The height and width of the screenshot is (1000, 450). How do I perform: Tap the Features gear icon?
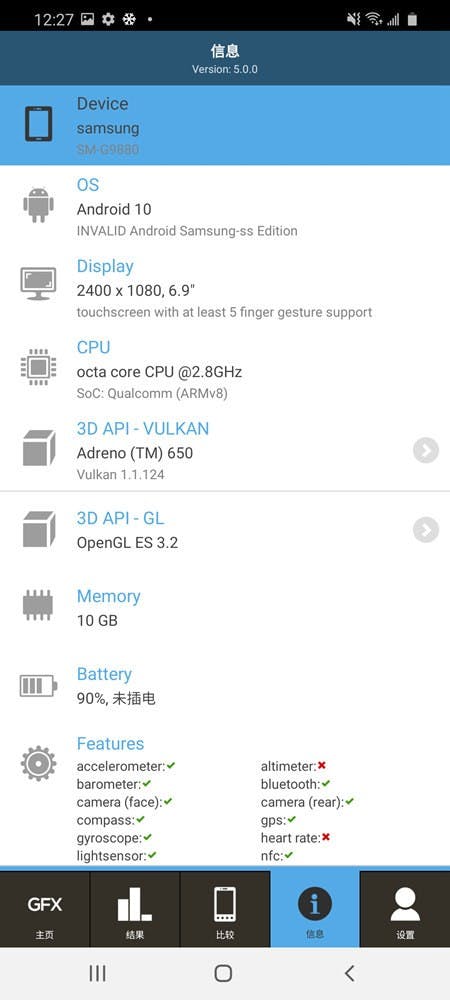[38, 763]
